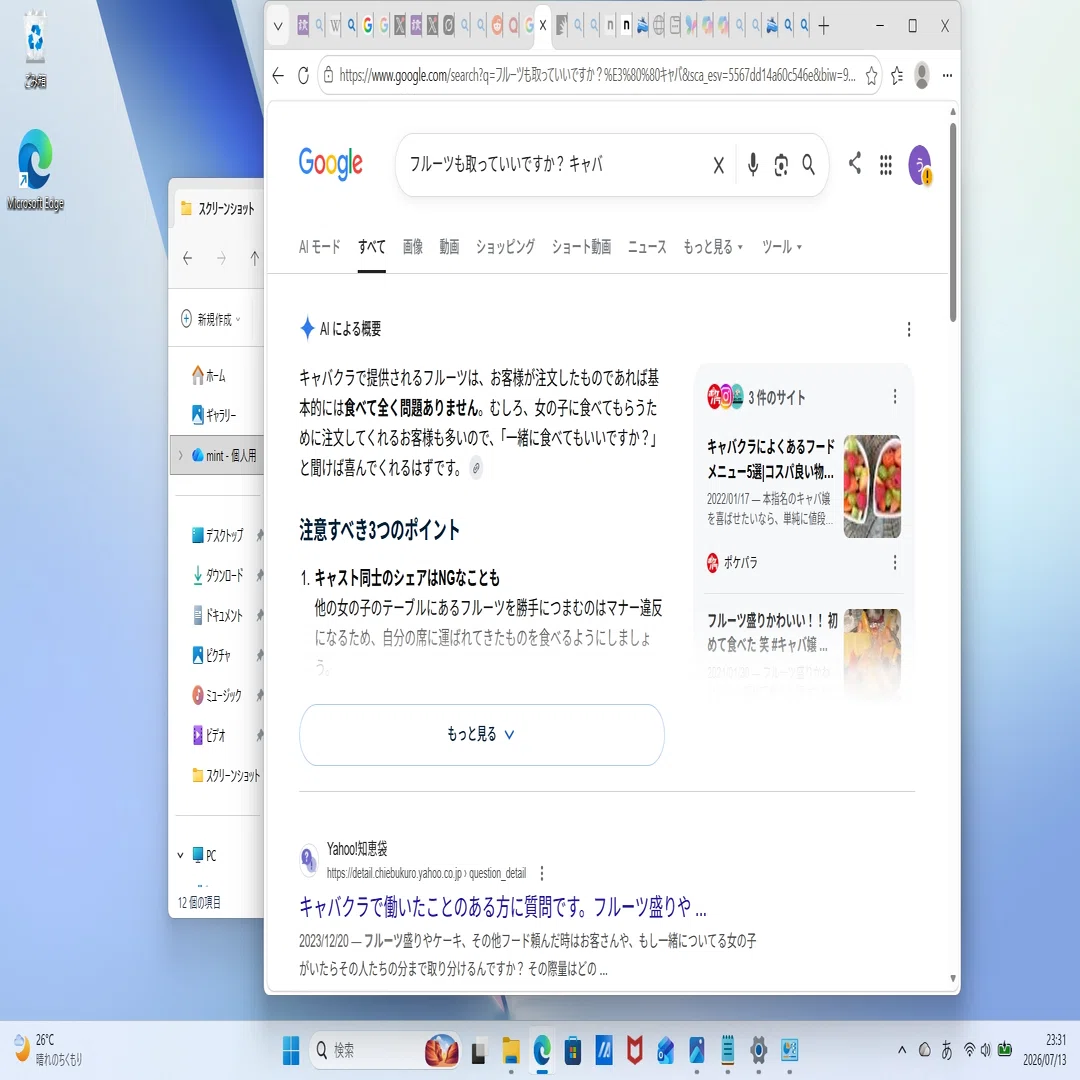Open キャバクラで働いたことのある方に質問です result link
The height and width of the screenshot is (1080, 1080).
(503, 907)
